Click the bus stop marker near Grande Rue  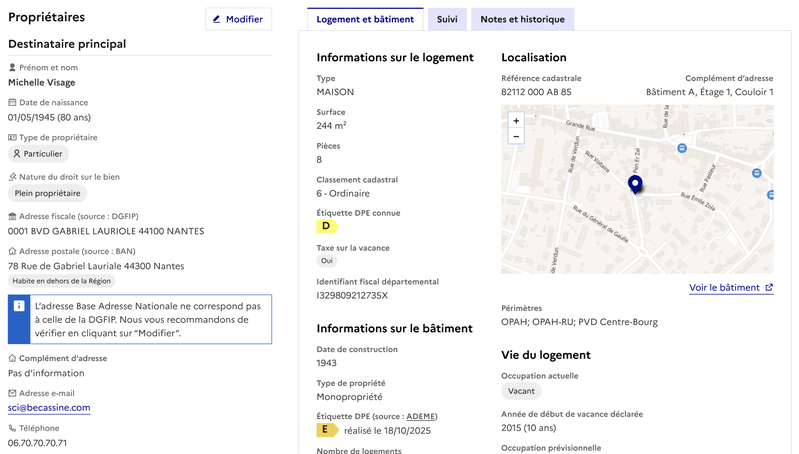click(682, 147)
